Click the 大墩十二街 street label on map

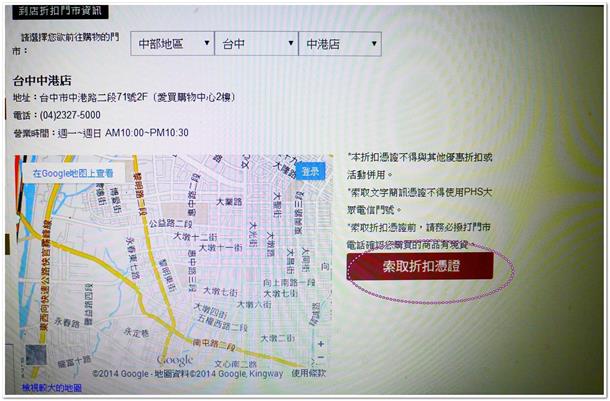click(194, 237)
